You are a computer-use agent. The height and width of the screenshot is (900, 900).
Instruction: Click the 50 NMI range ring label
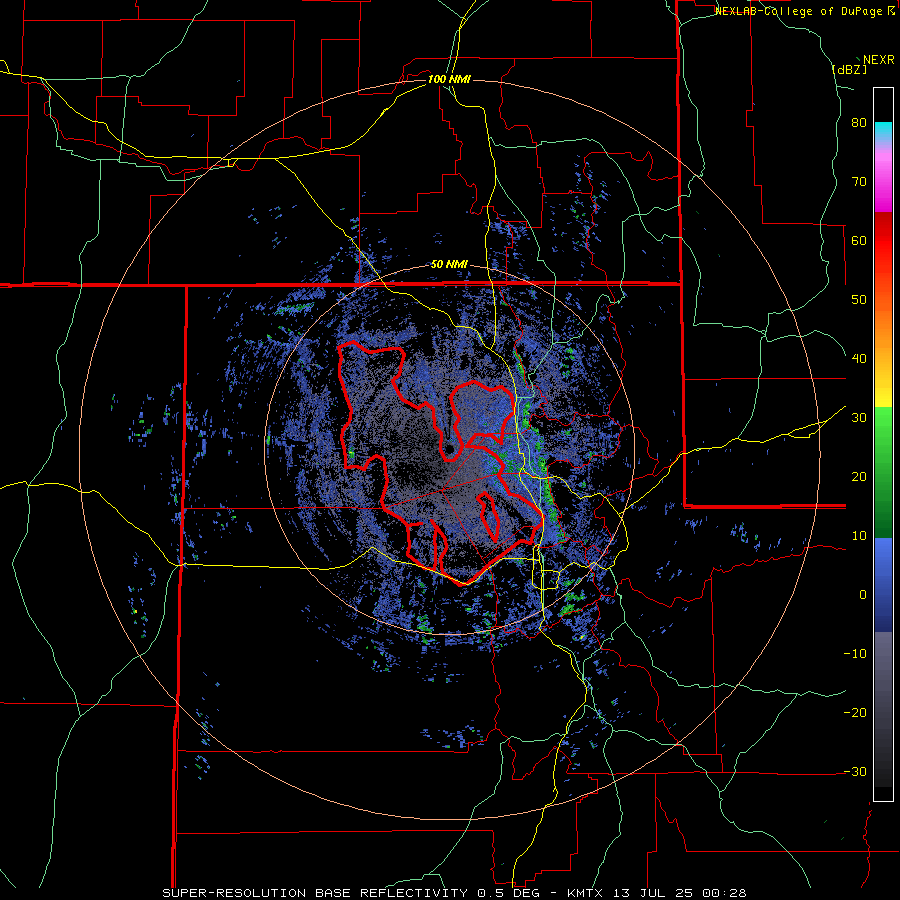click(449, 265)
